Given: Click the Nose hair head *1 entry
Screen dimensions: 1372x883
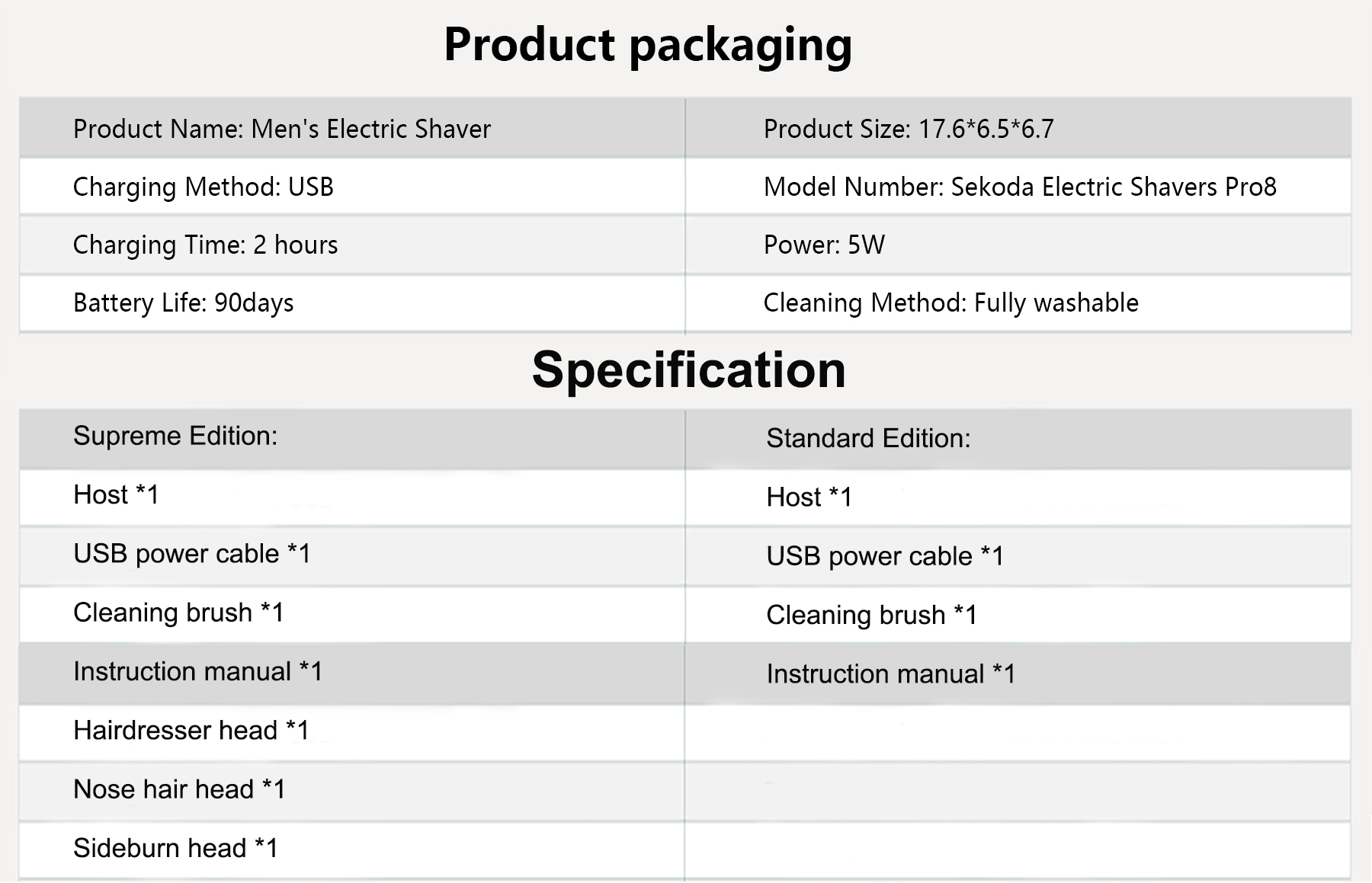Looking at the screenshot, I should click(x=179, y=789).
